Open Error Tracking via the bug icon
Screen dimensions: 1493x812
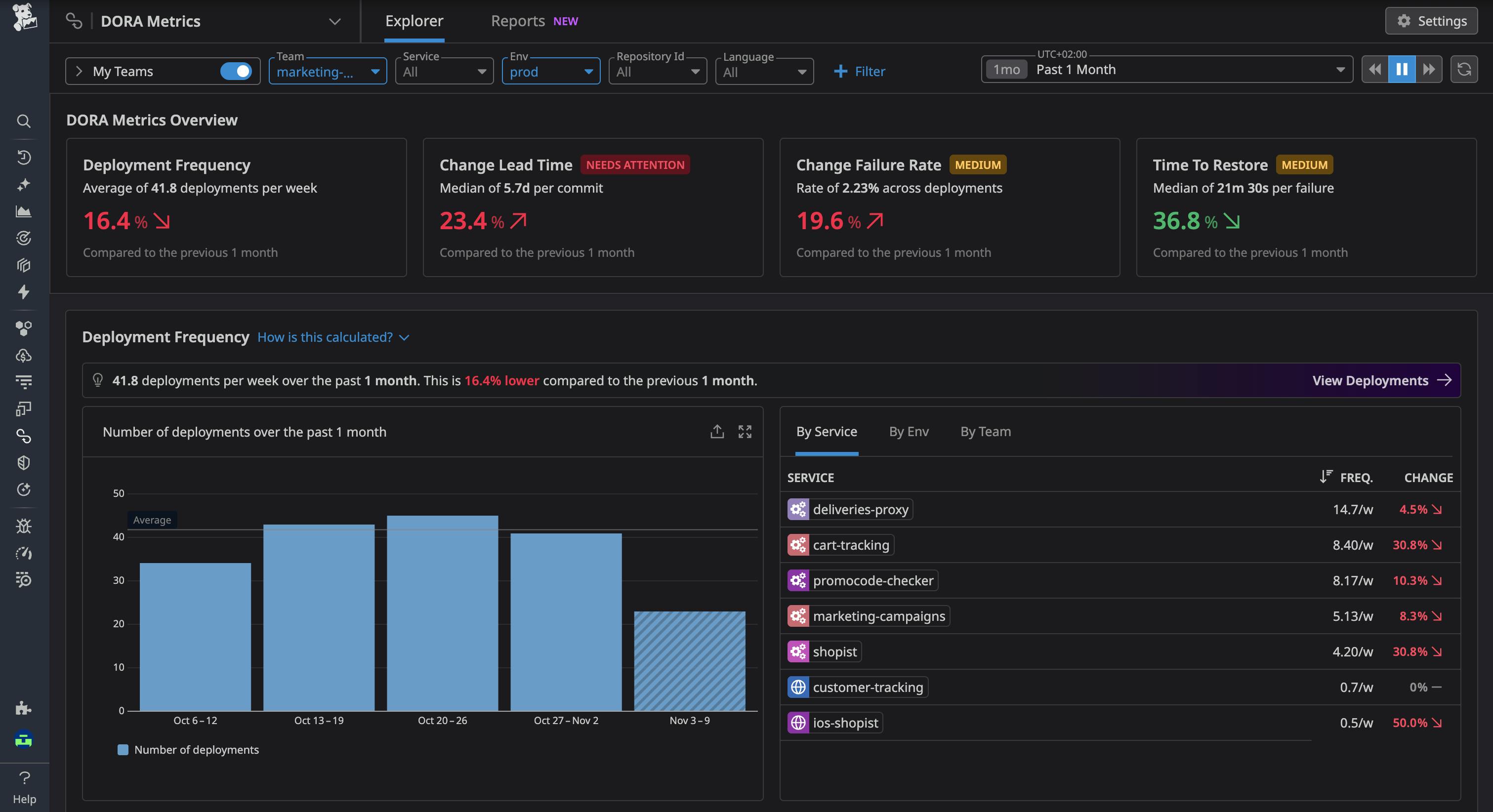coord(23,526)
